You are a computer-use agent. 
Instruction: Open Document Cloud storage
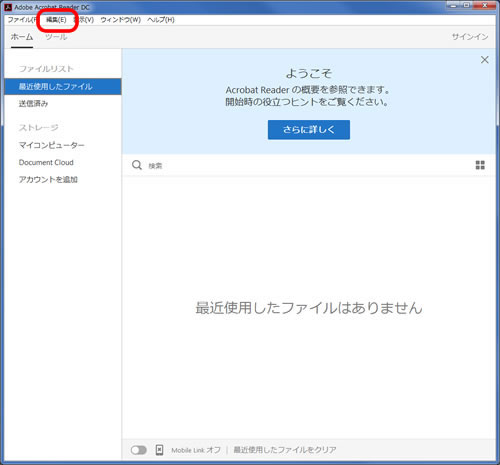tap(46, 162)
